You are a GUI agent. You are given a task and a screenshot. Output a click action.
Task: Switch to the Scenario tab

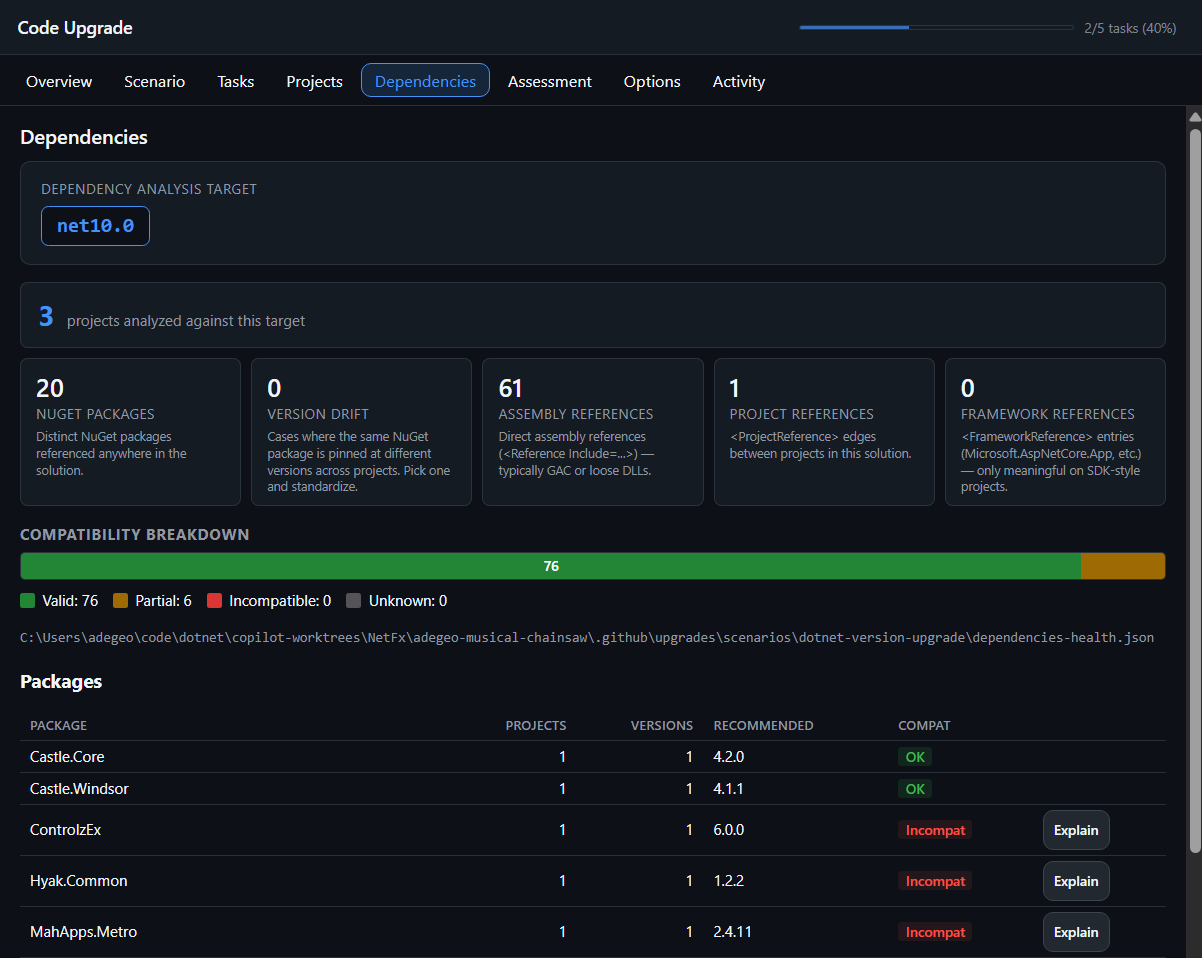(154, 82)
